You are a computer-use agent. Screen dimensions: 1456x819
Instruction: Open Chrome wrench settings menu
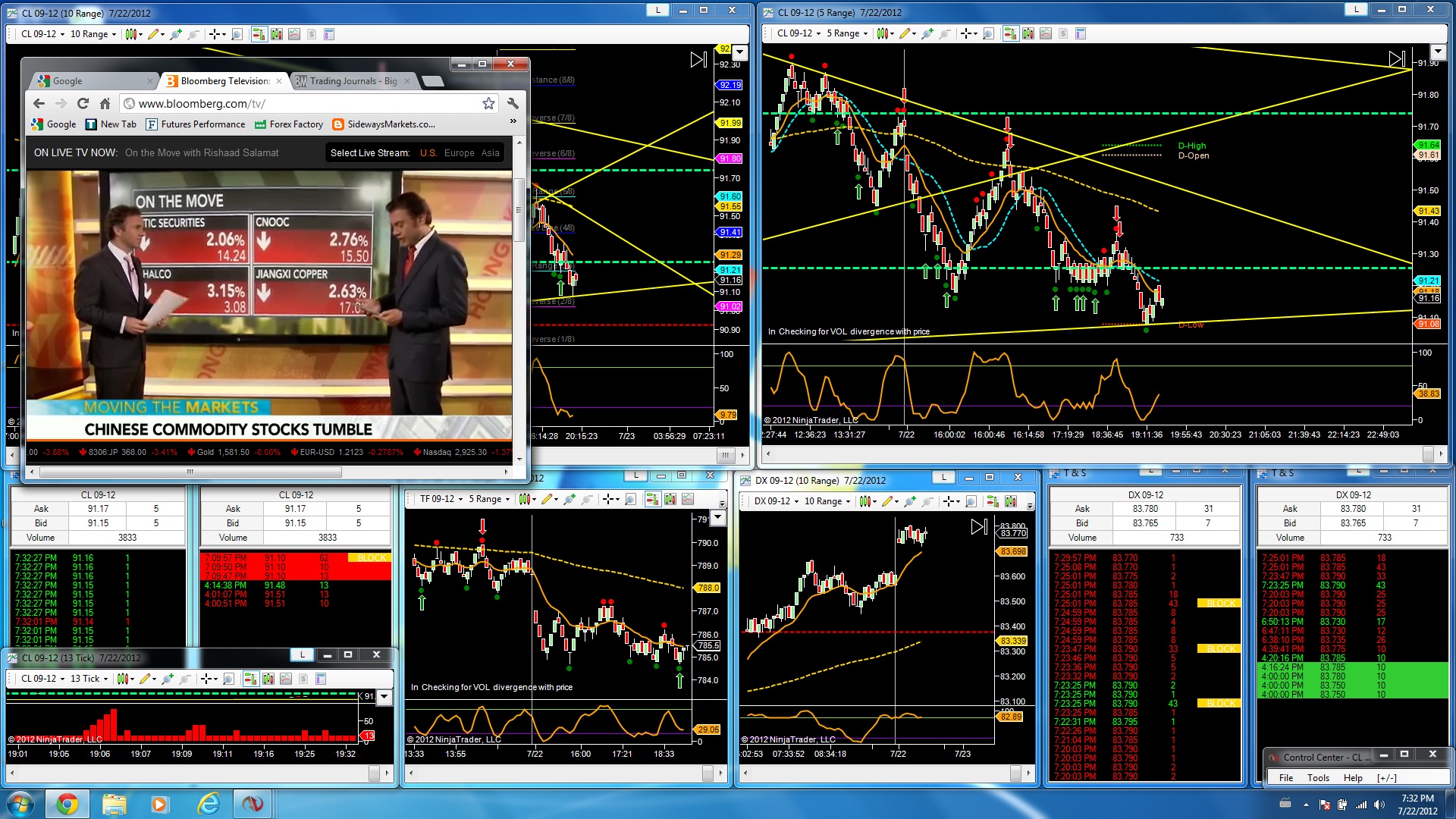point(513,103)
